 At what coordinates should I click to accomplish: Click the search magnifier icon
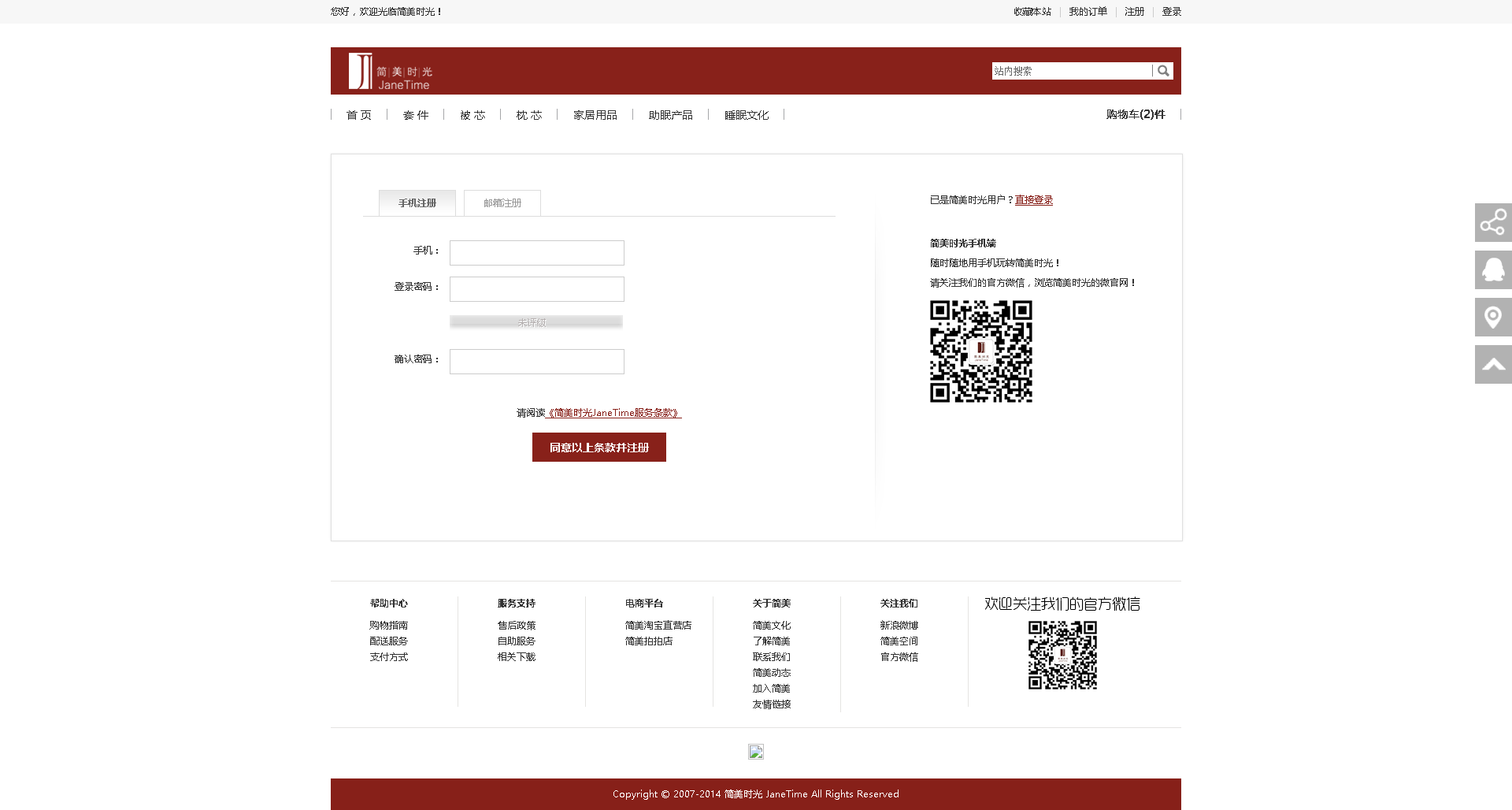tap(1163, 71)
